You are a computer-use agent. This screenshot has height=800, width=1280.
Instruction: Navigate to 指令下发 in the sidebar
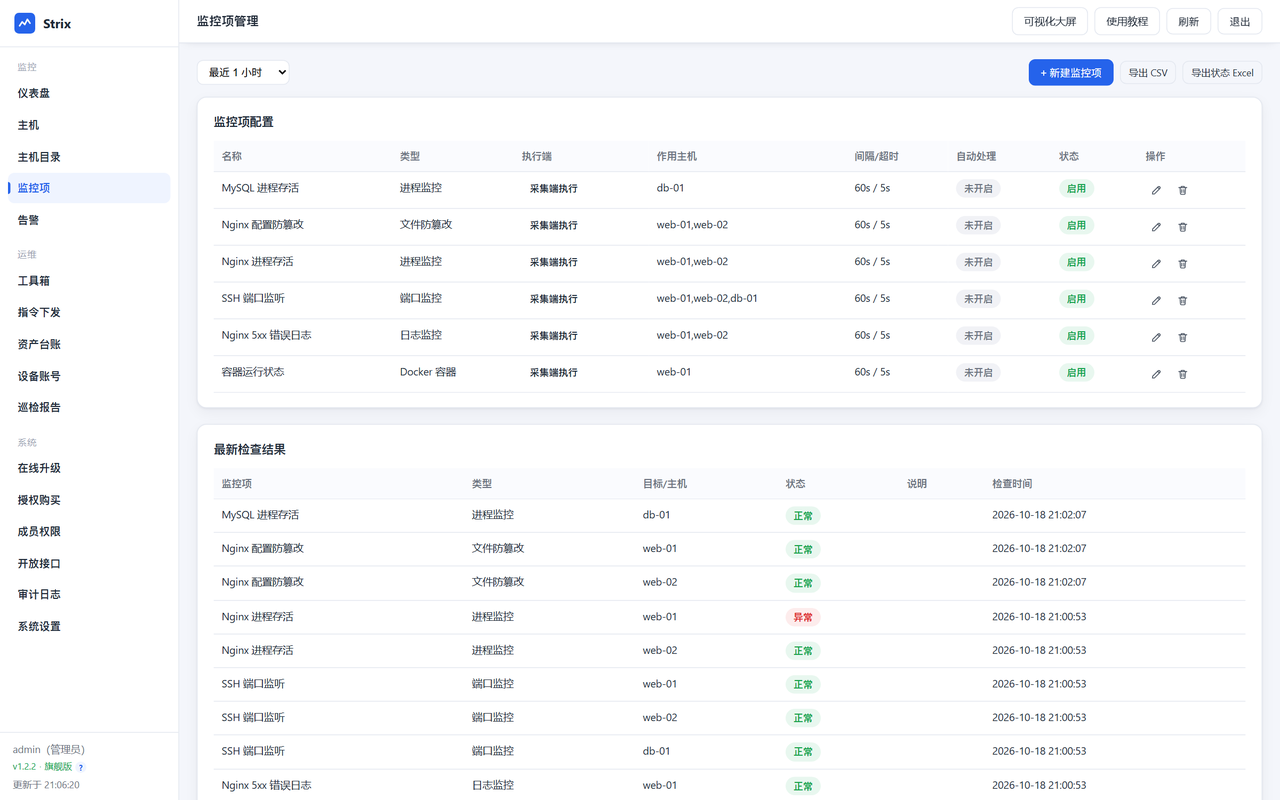[89, 312]
